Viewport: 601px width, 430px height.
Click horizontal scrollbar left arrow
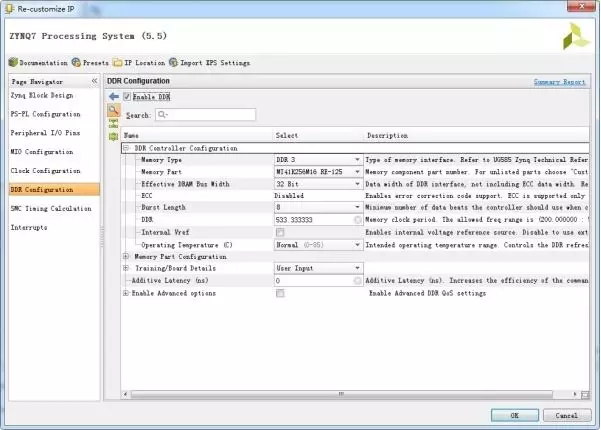pos(125,394)
